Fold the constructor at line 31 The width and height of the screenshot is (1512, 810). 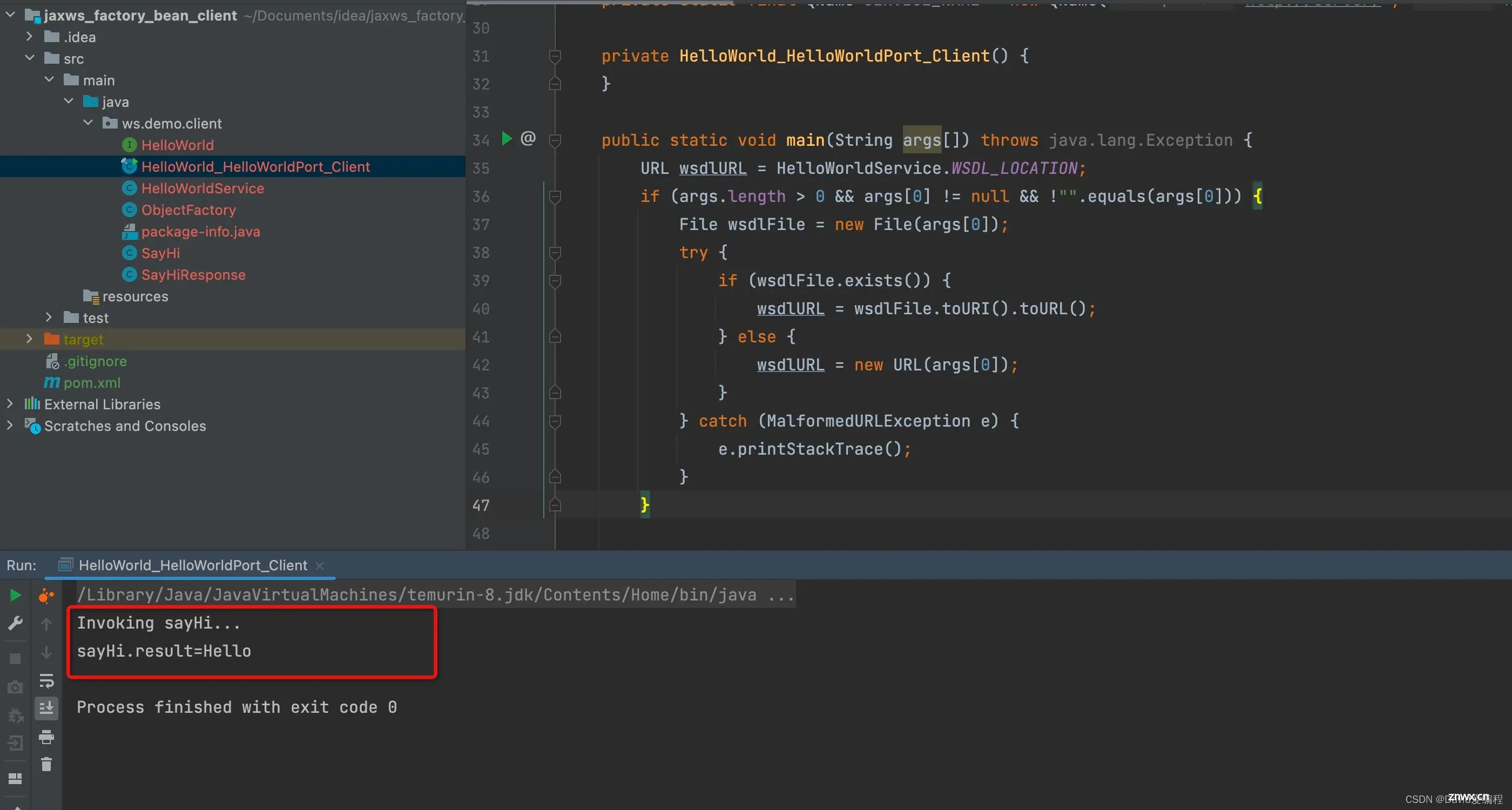555,56
